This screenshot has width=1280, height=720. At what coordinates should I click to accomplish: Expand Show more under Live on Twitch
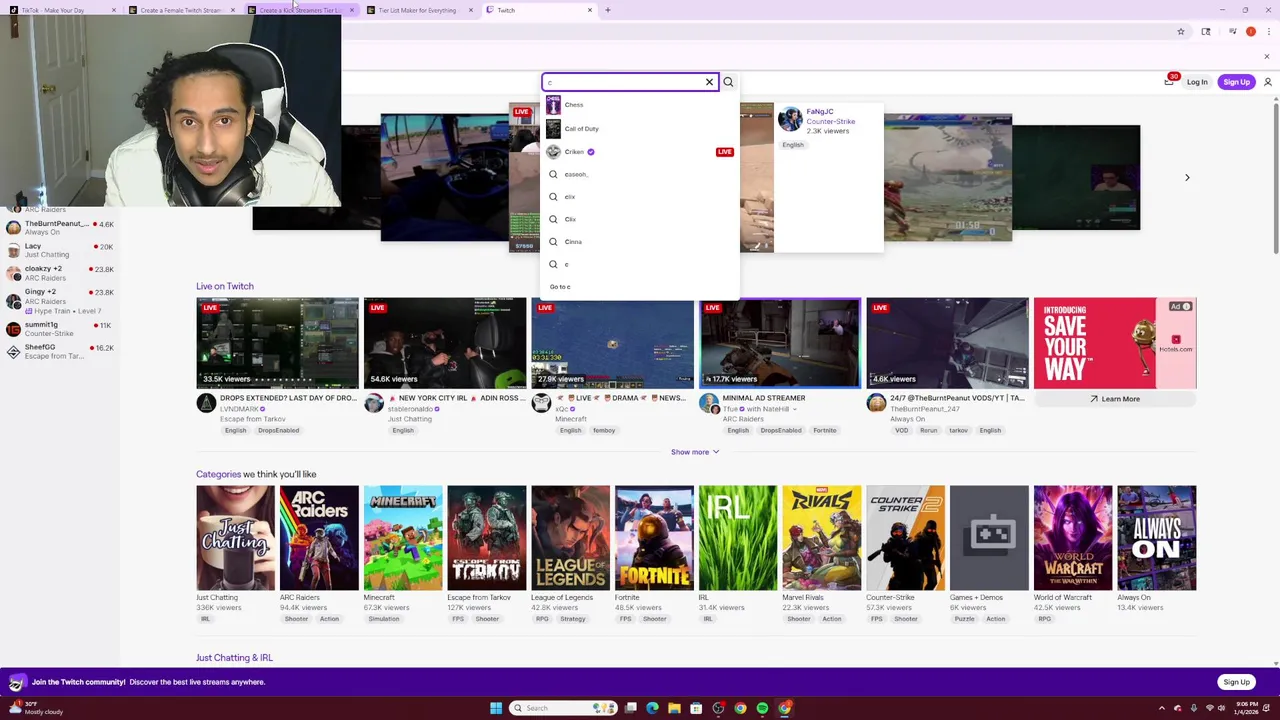coord(695,452)
